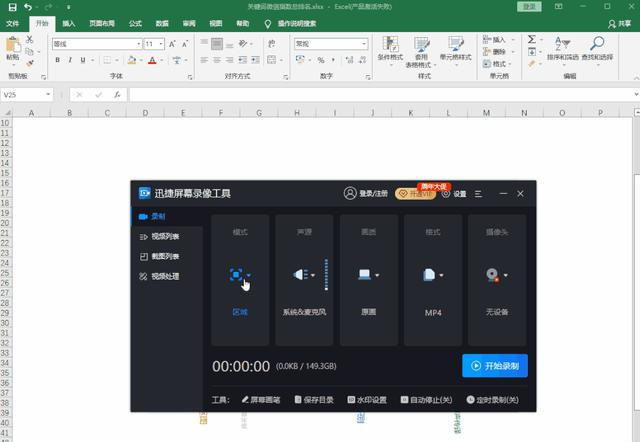
Task: Click the Share button in Excel
Action: click(x=620, y=24)
